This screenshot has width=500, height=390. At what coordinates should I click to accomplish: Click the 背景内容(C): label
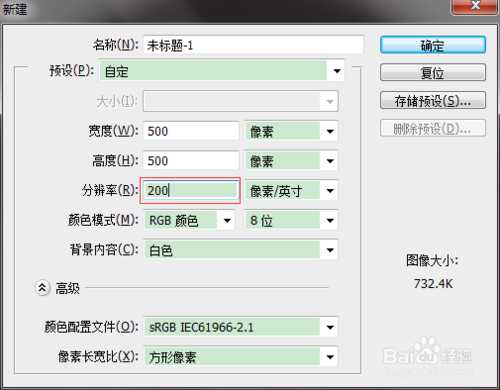[104, 250]
